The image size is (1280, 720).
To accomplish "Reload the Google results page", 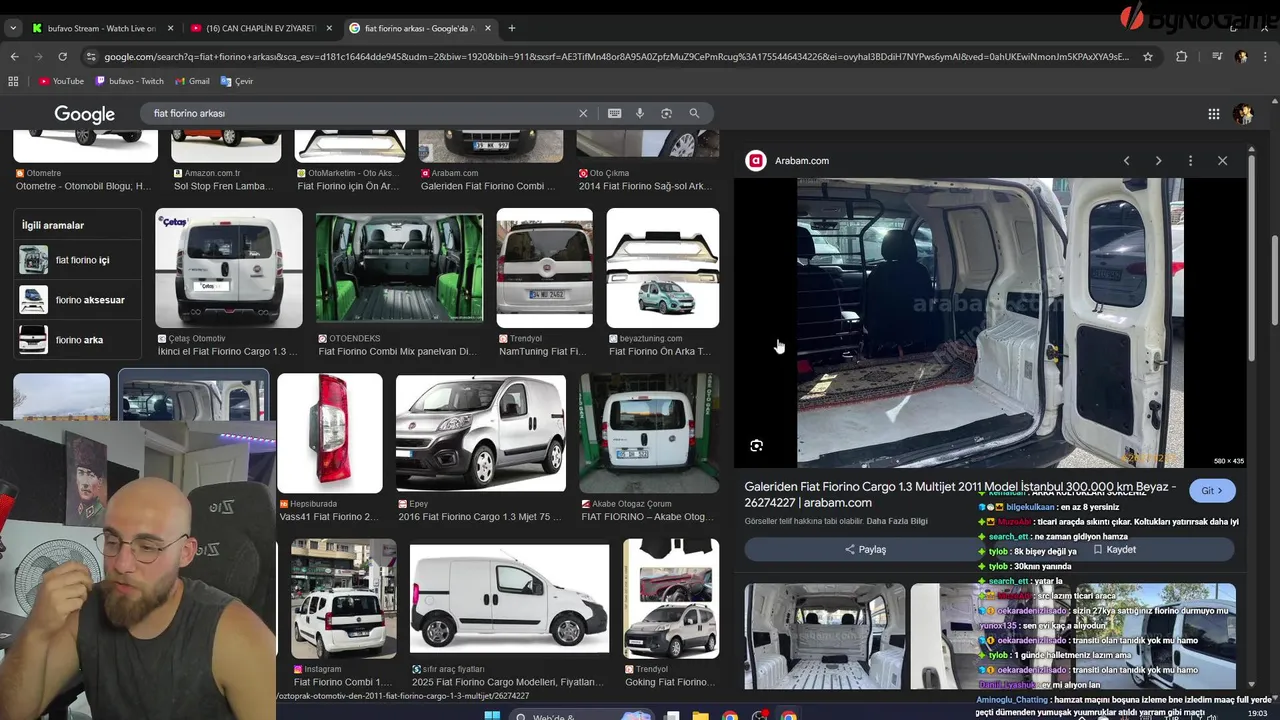I will pos(62,57).
